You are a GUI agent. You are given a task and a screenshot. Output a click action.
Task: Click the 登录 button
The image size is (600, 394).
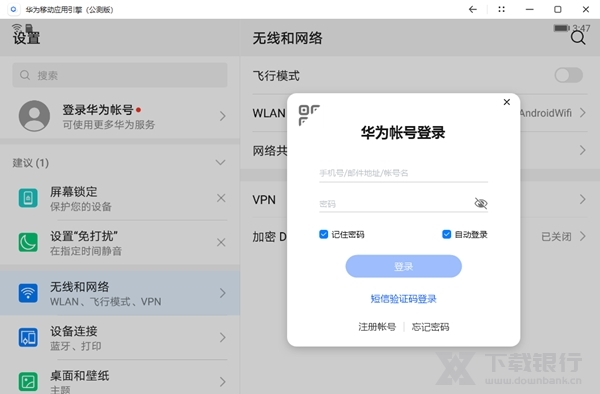pos(403,266)
